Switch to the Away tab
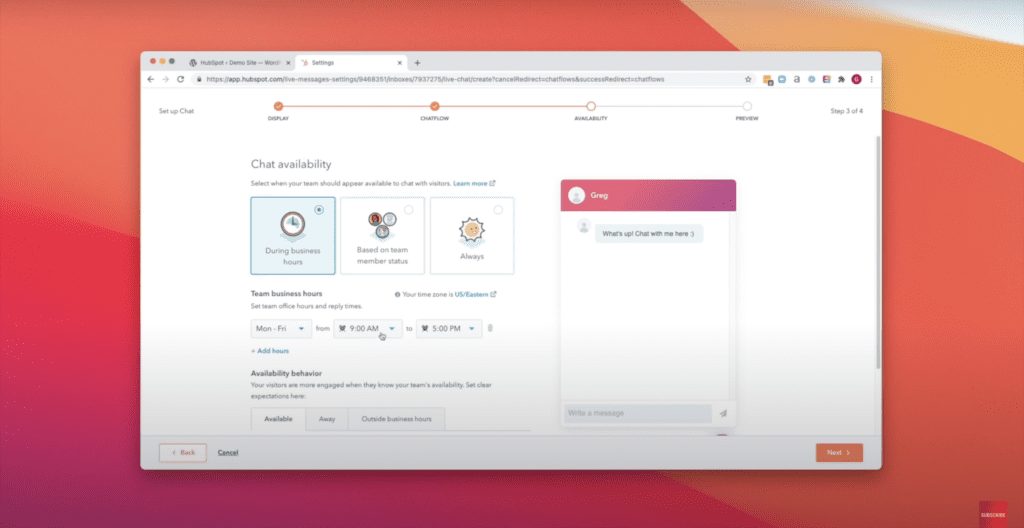Viewport: 1024px width, 528px height. pyautogui.click(x=327, y=419)
